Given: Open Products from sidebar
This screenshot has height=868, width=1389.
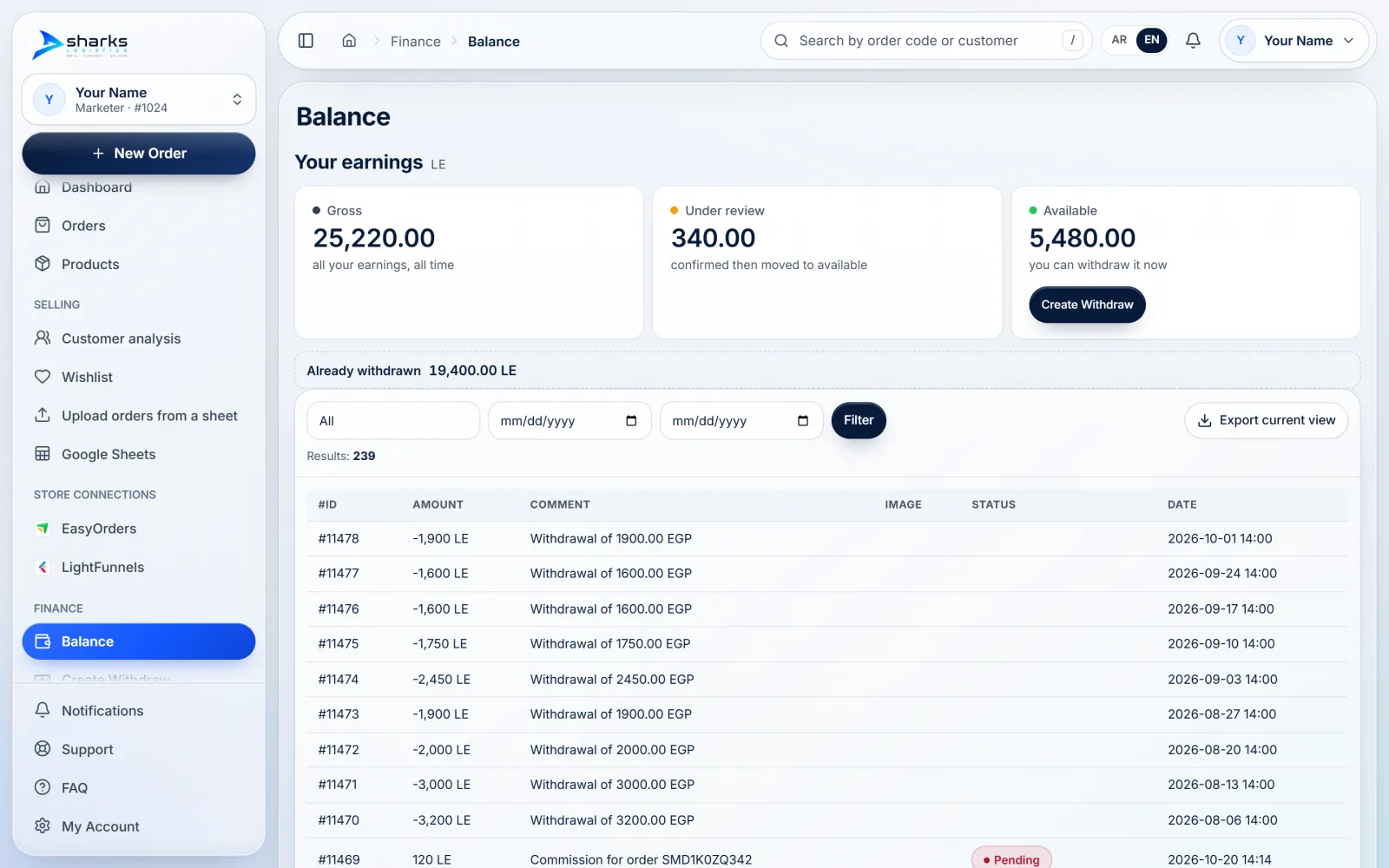Looking at the screenshot, I should (138, 264).
